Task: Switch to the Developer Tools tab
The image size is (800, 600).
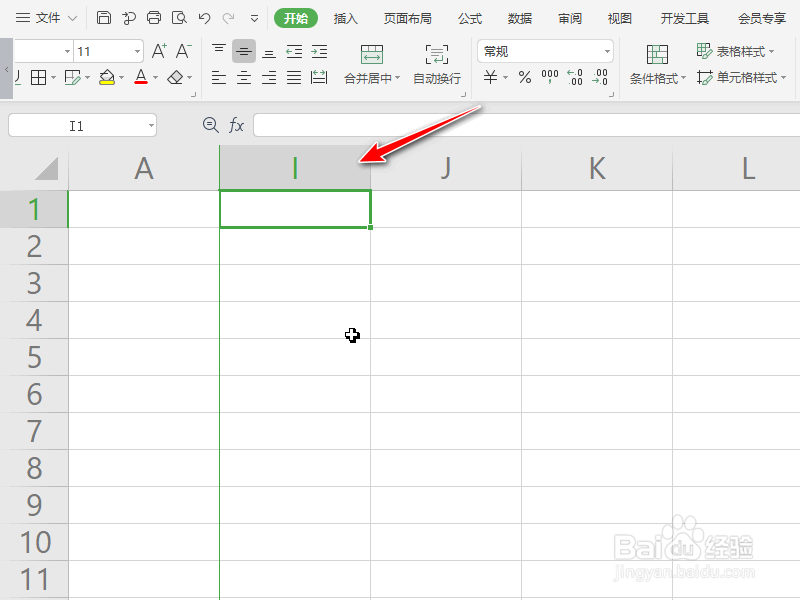Action: click(685, 18)
